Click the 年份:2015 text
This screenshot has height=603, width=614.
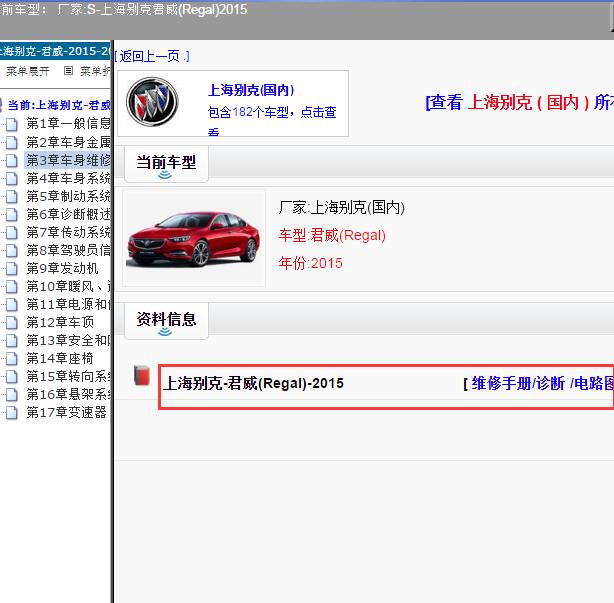(x=311, y=264)
